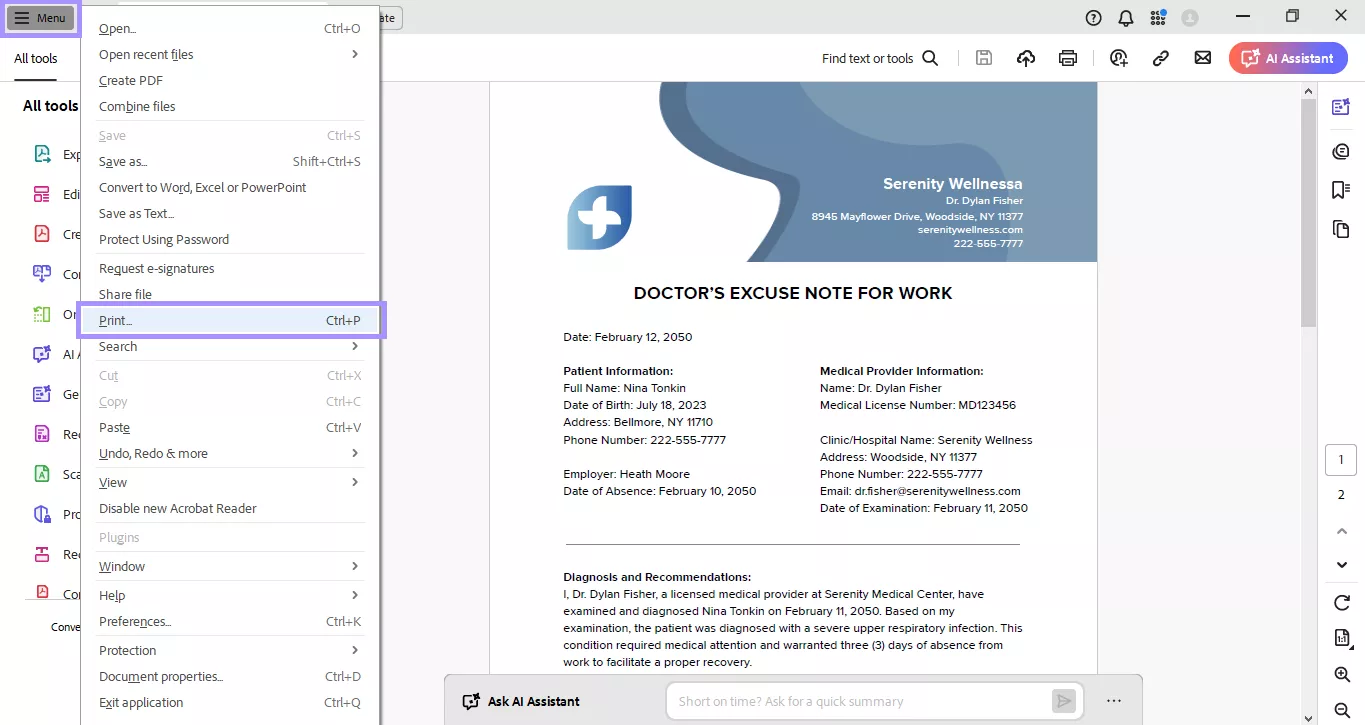Click the Compress a PDF sidebar icon

[x=42, y=591]
